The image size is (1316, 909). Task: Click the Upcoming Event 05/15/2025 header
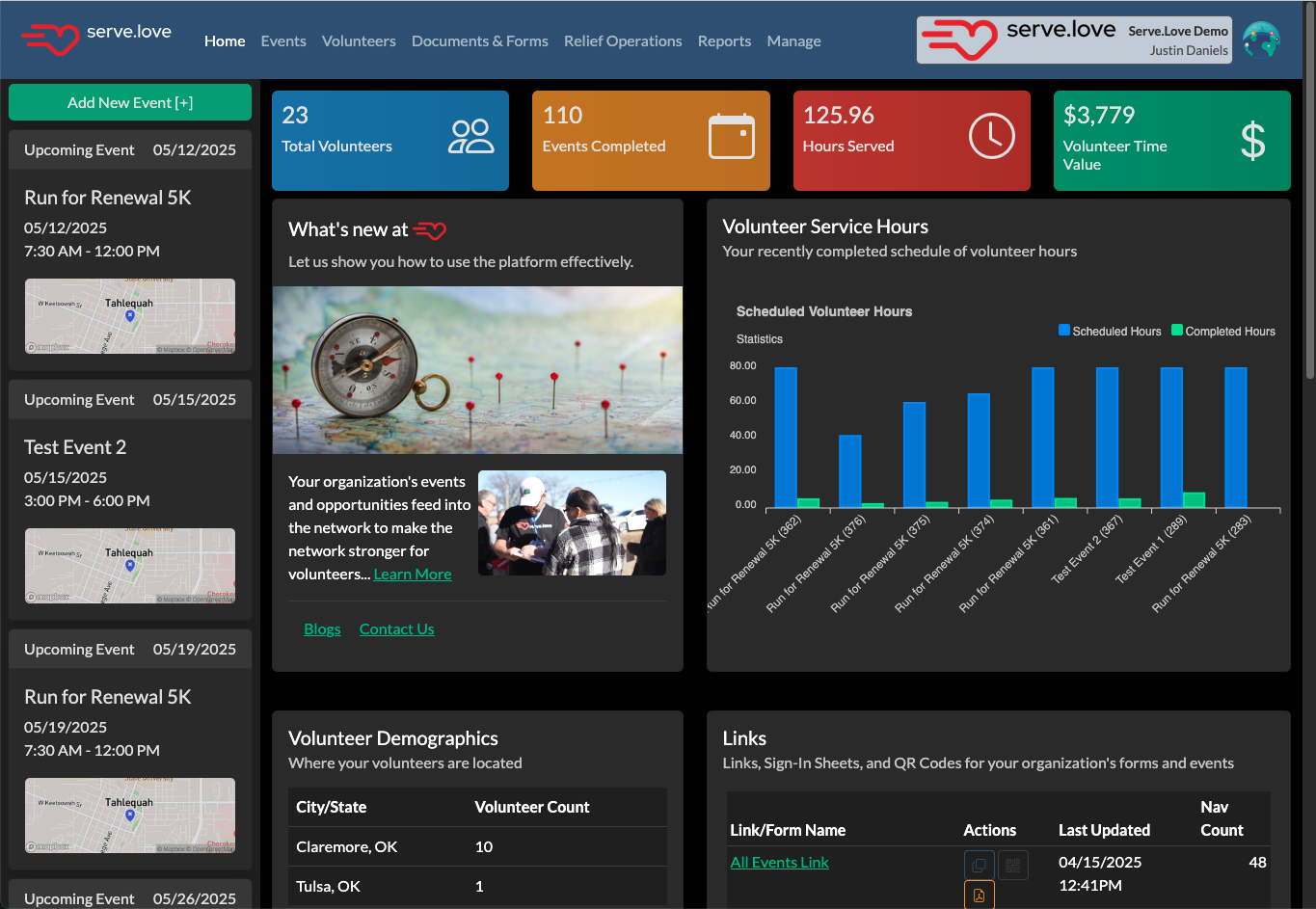[130, 399]
